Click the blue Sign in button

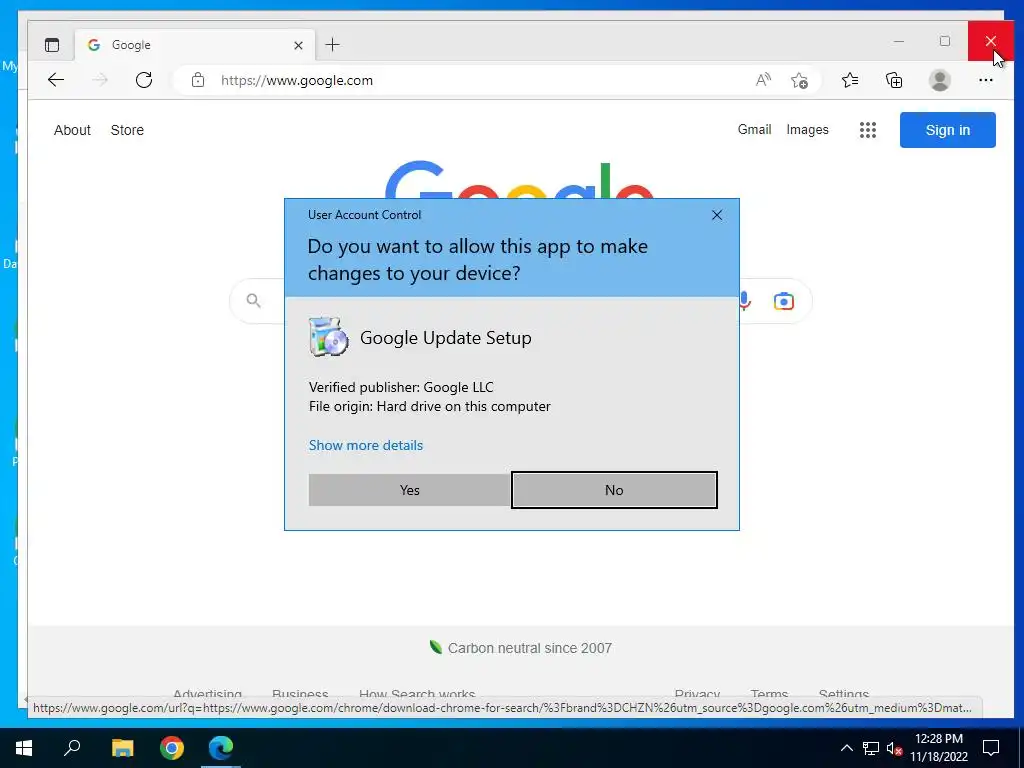(948, 130)
